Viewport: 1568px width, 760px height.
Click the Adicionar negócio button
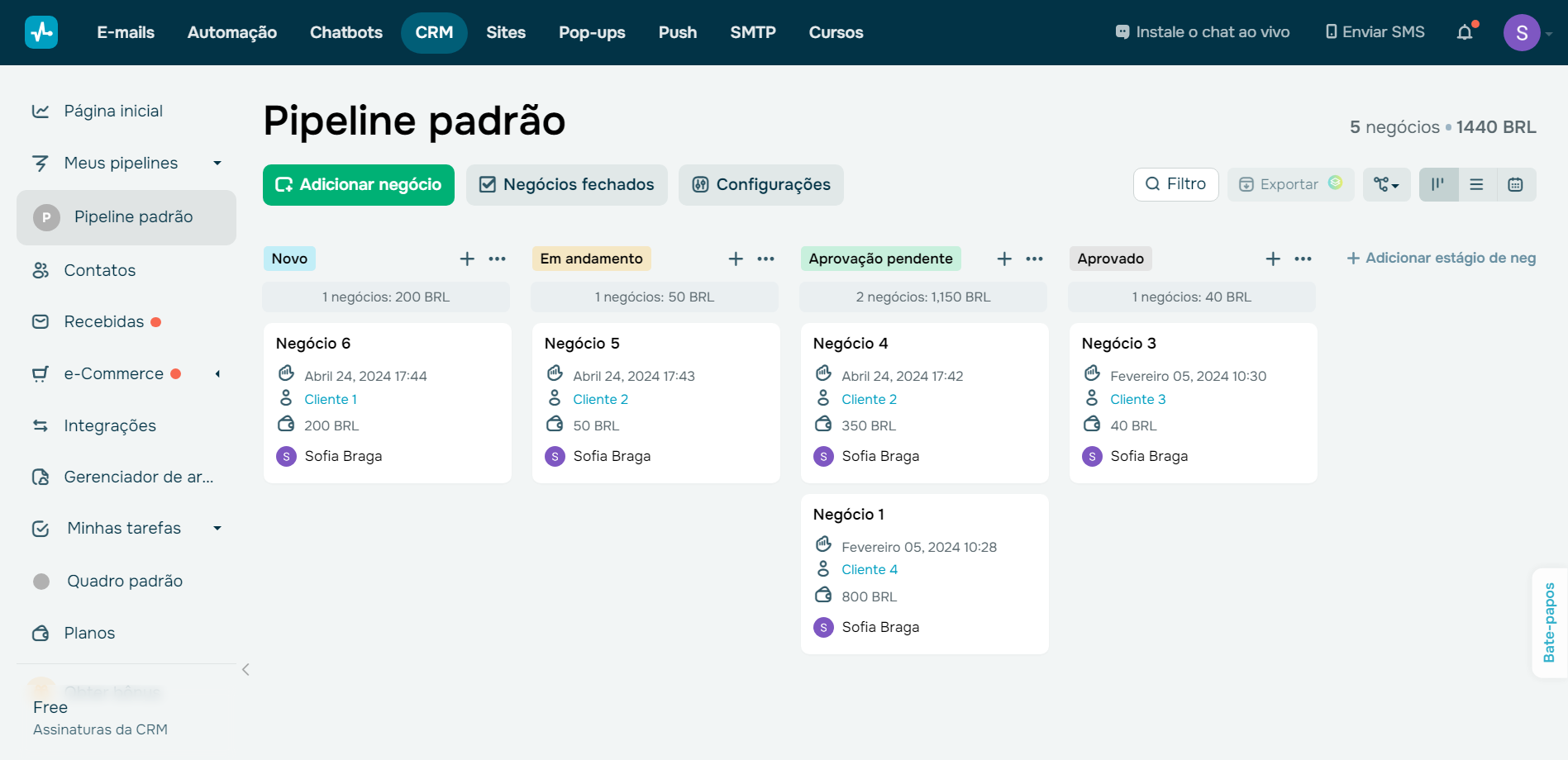click(x=358, y=184)
